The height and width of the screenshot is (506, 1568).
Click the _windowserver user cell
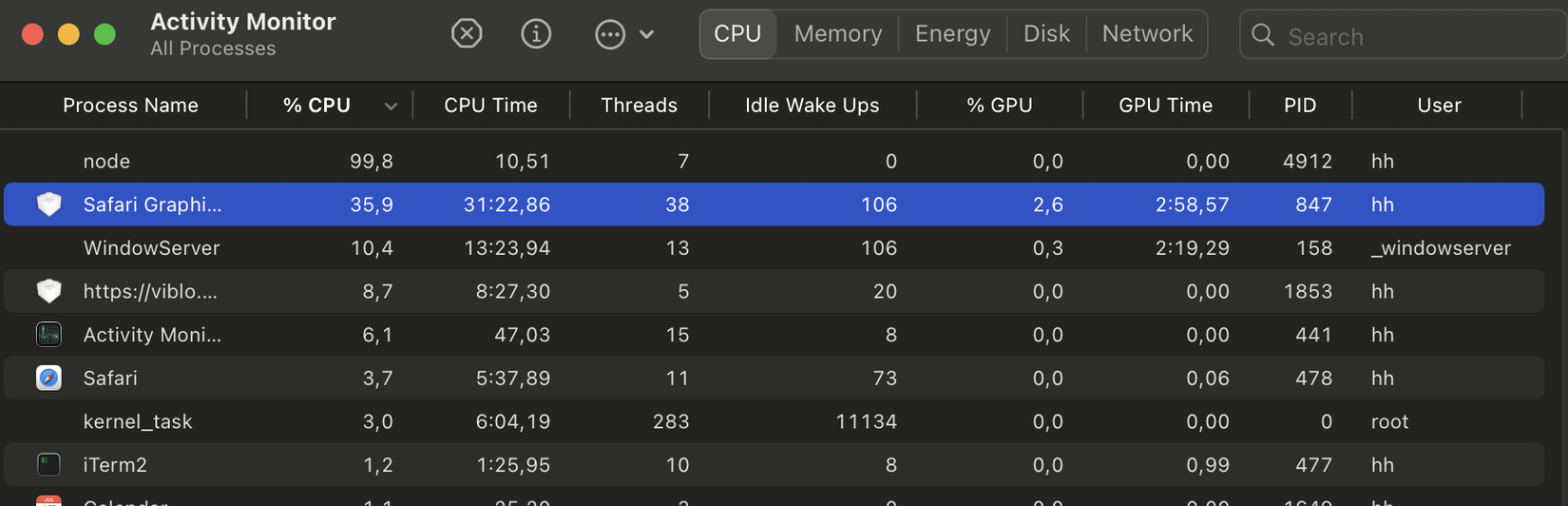1441,248
